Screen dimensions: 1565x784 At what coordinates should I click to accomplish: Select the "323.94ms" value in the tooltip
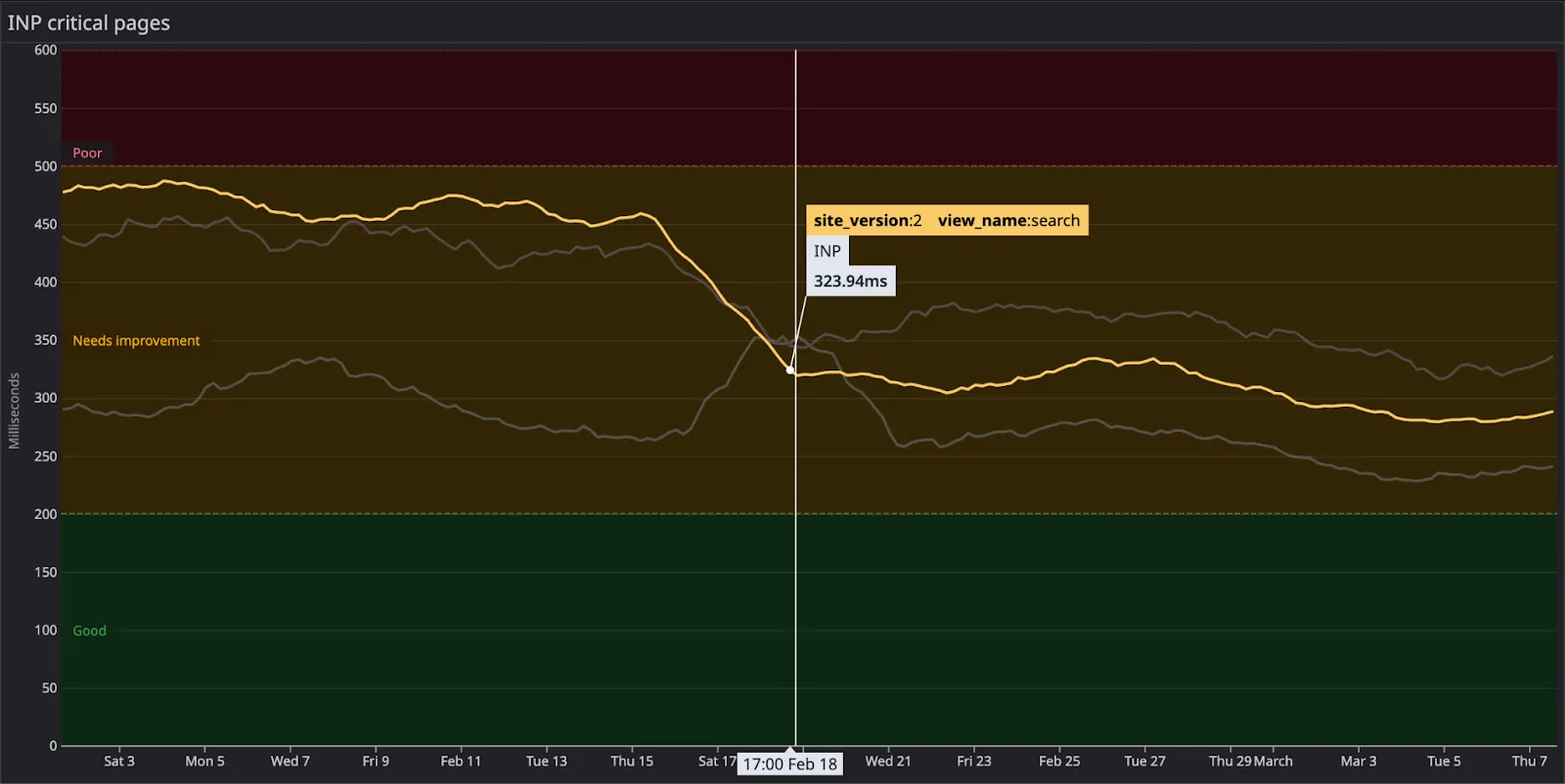[x=850, y=282]
